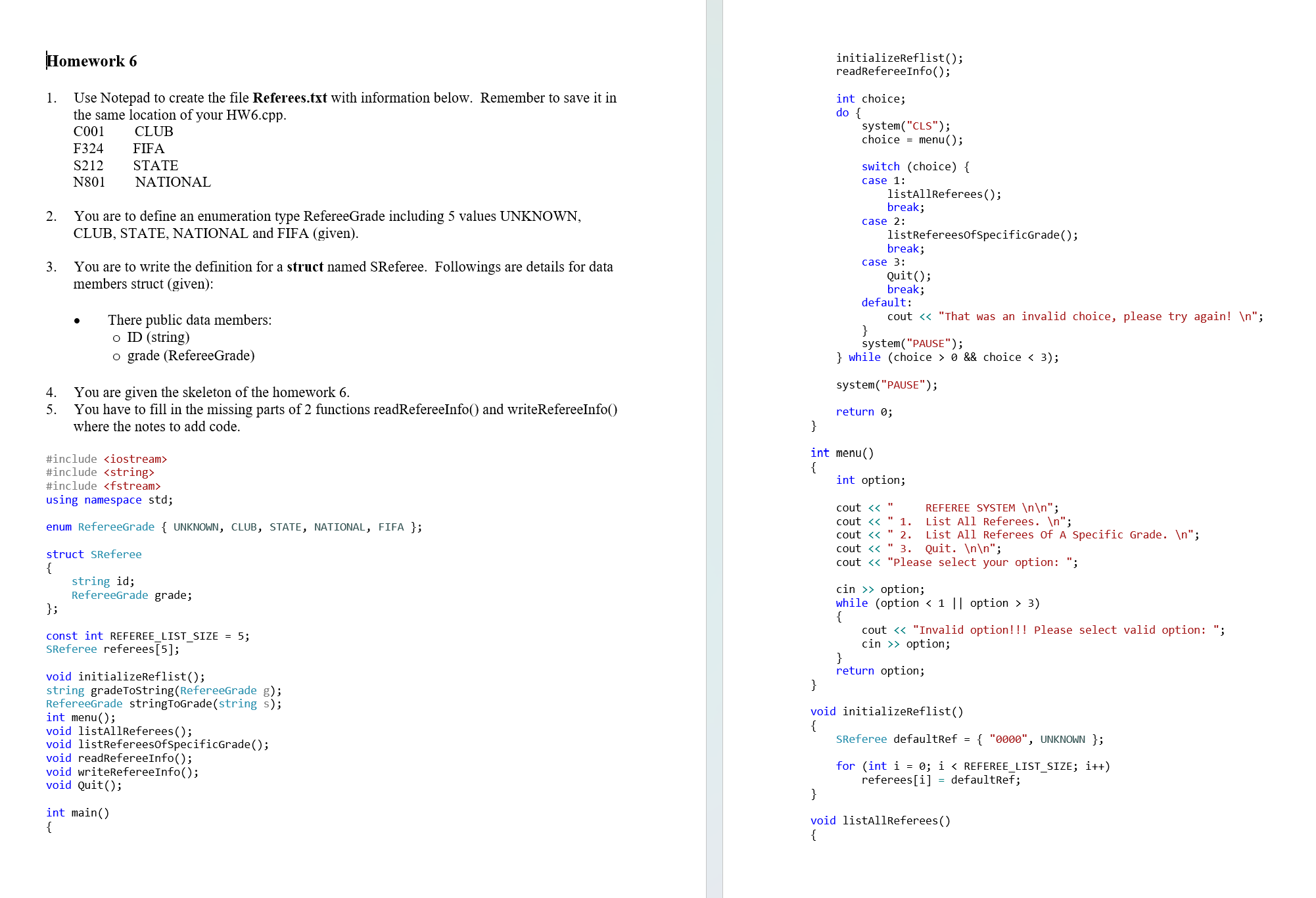Click the struct SReferee definition
The height and width of the screenshot is (898, 1316).
94,554
